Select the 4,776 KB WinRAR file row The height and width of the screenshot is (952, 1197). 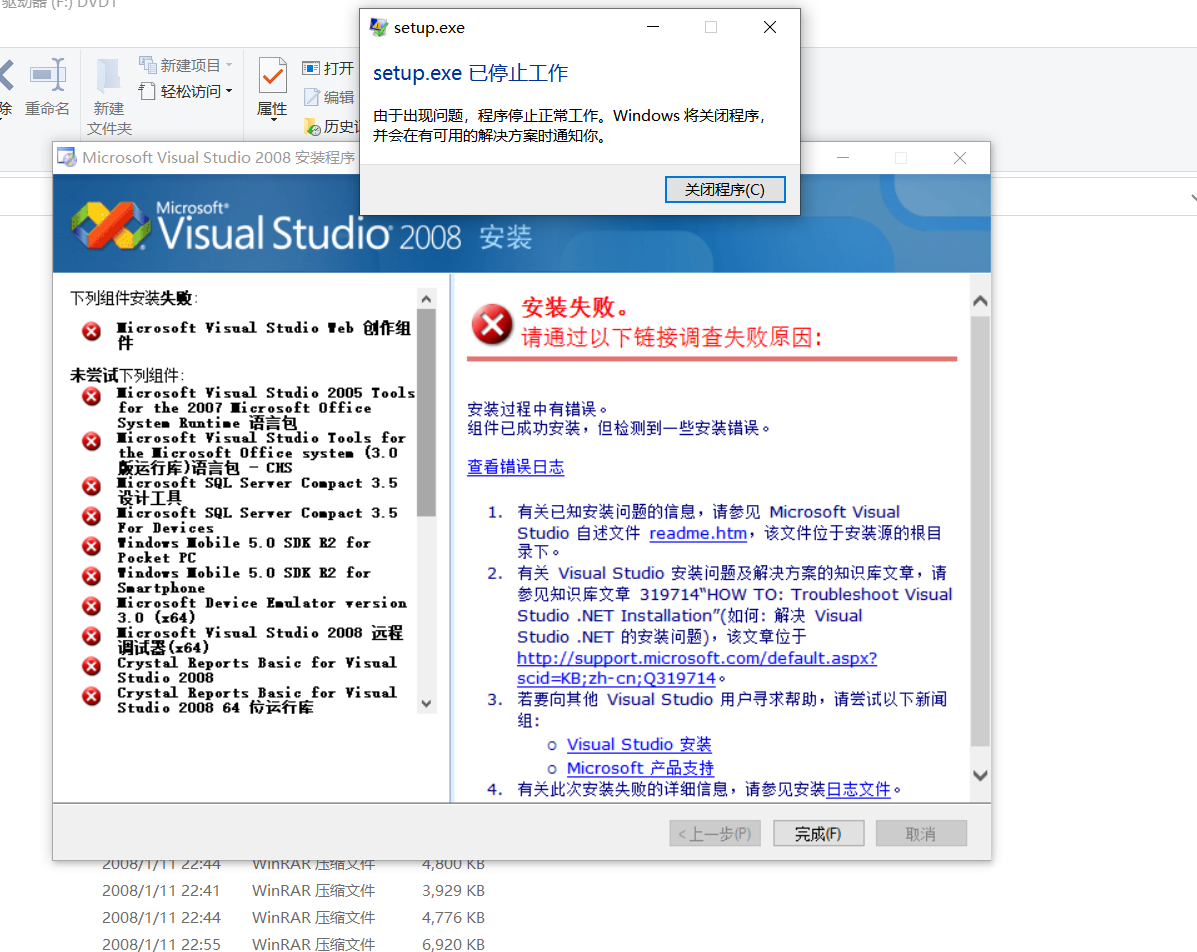point(293,917)
